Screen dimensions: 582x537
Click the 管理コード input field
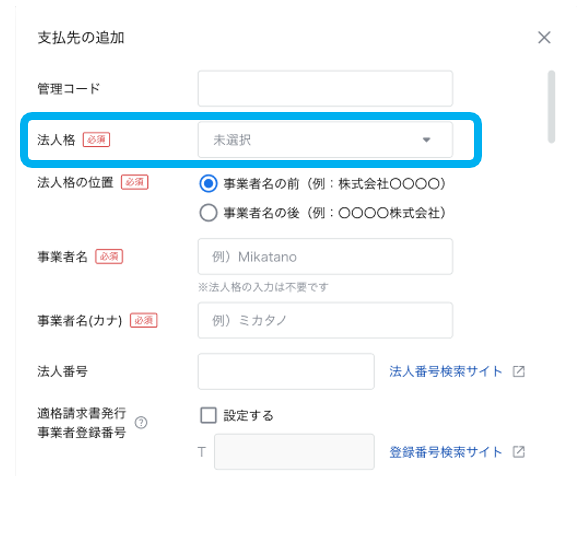pyautogui.click(x=325, y=89)
